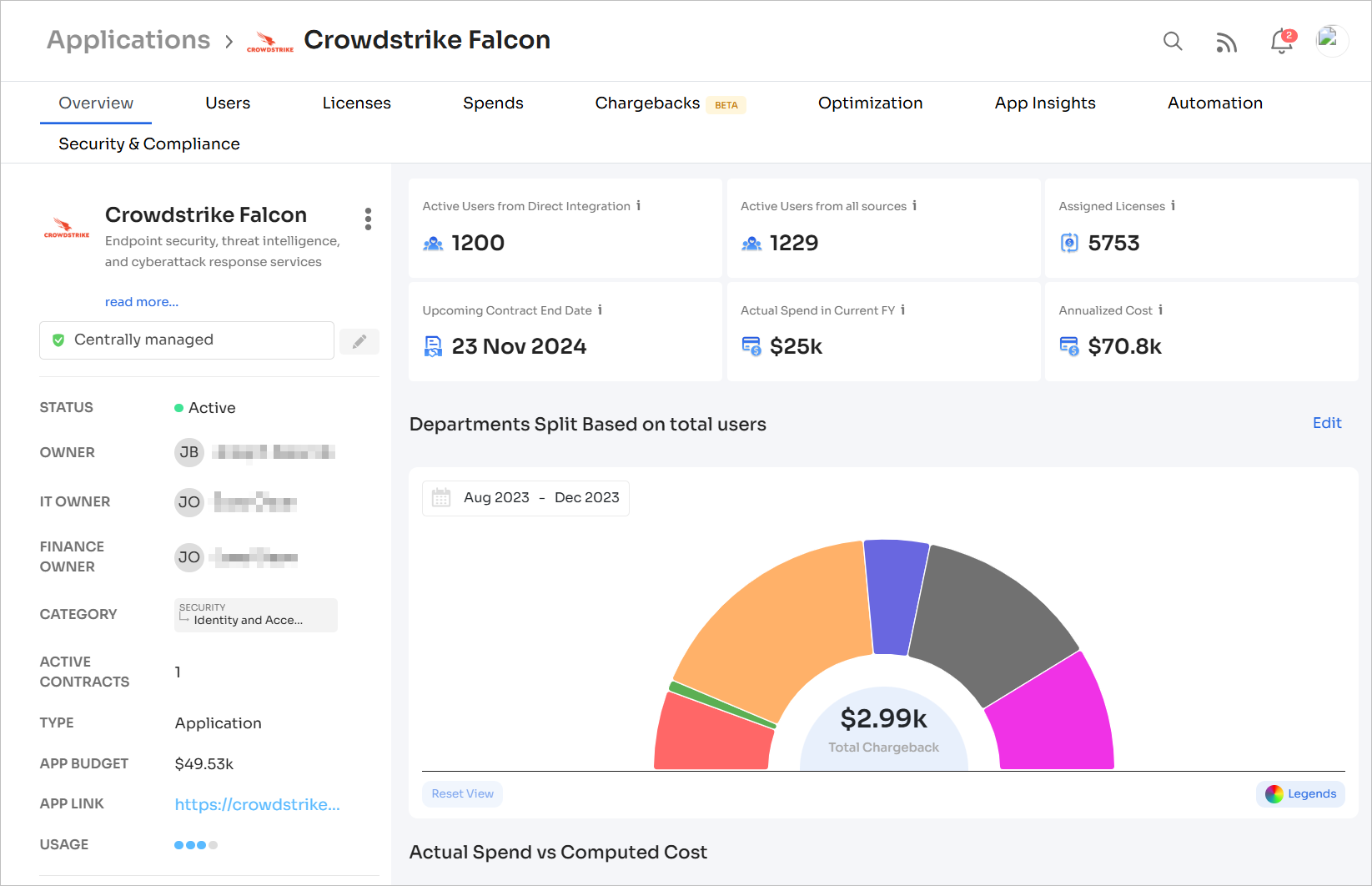This screenshot has width=1372, height=886.
Task: Open the Chargebacks beta tab
Action: click(671, 103)
